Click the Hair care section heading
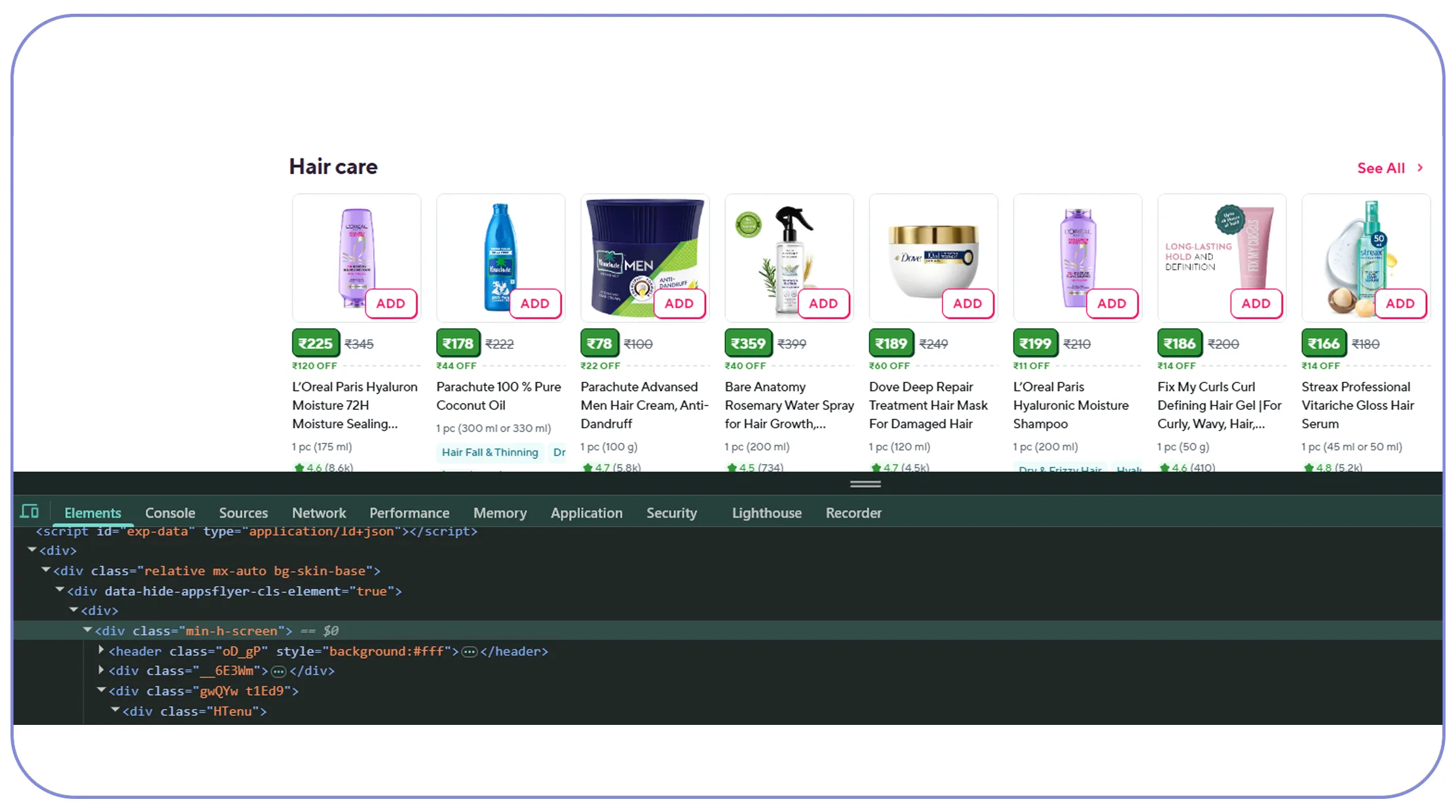The height and width of the screenshot is (812, 1456). click(x=333, y=166)
